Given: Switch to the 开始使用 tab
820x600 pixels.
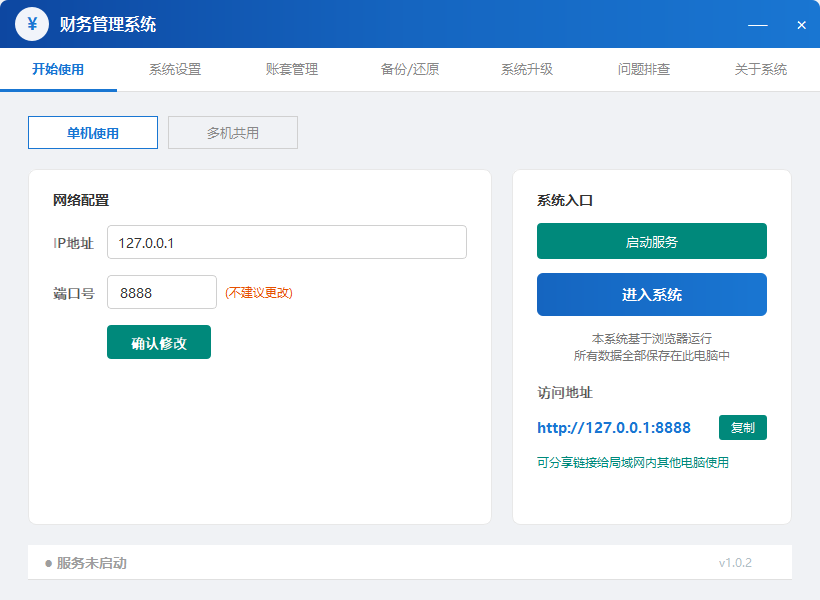Looking at the screenshot, I should click(x=58, y=69).
